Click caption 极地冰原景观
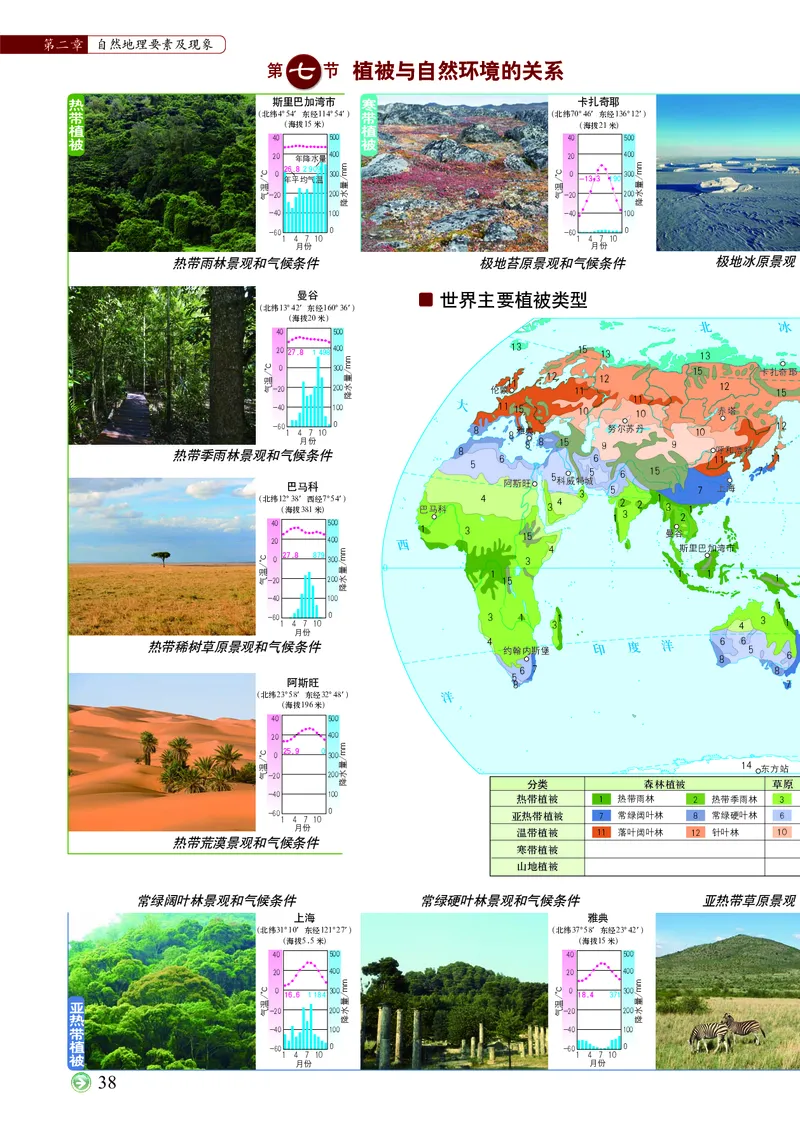800x1138 pixels. click(x=756, y=262)
